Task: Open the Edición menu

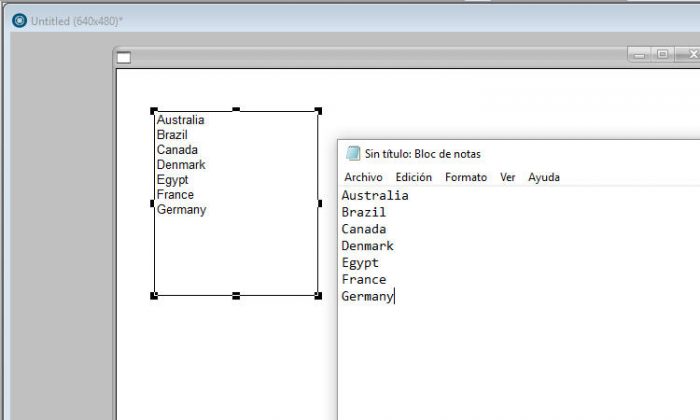Action: 413,177
